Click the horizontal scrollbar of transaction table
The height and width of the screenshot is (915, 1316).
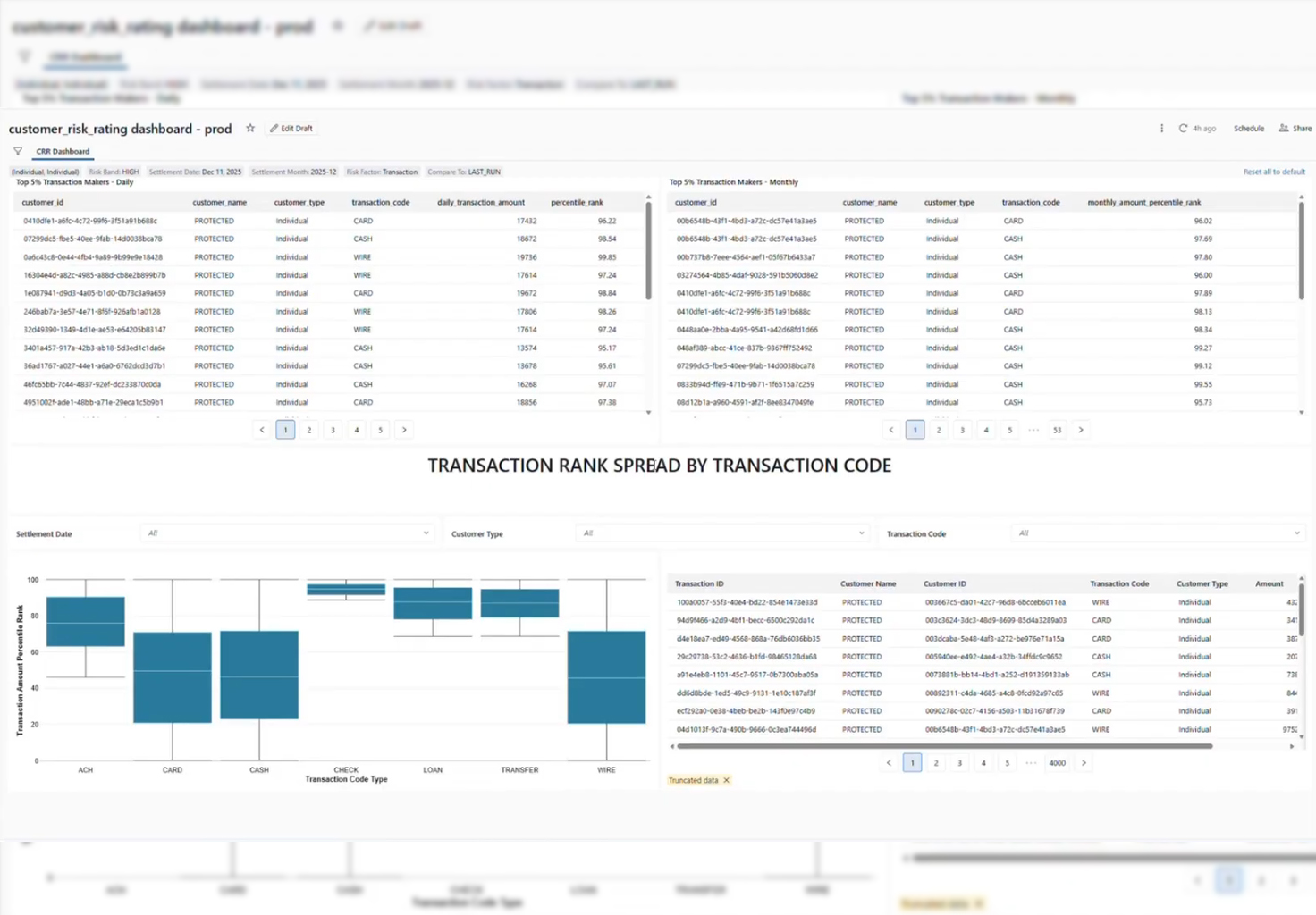943,746
